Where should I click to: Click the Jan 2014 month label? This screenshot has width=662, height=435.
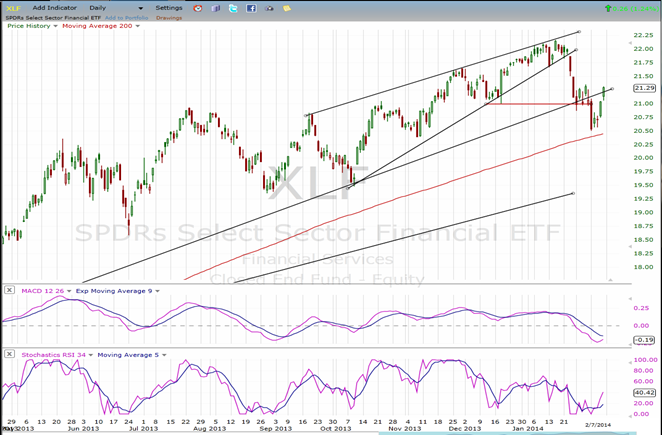(x=527, y=429)
